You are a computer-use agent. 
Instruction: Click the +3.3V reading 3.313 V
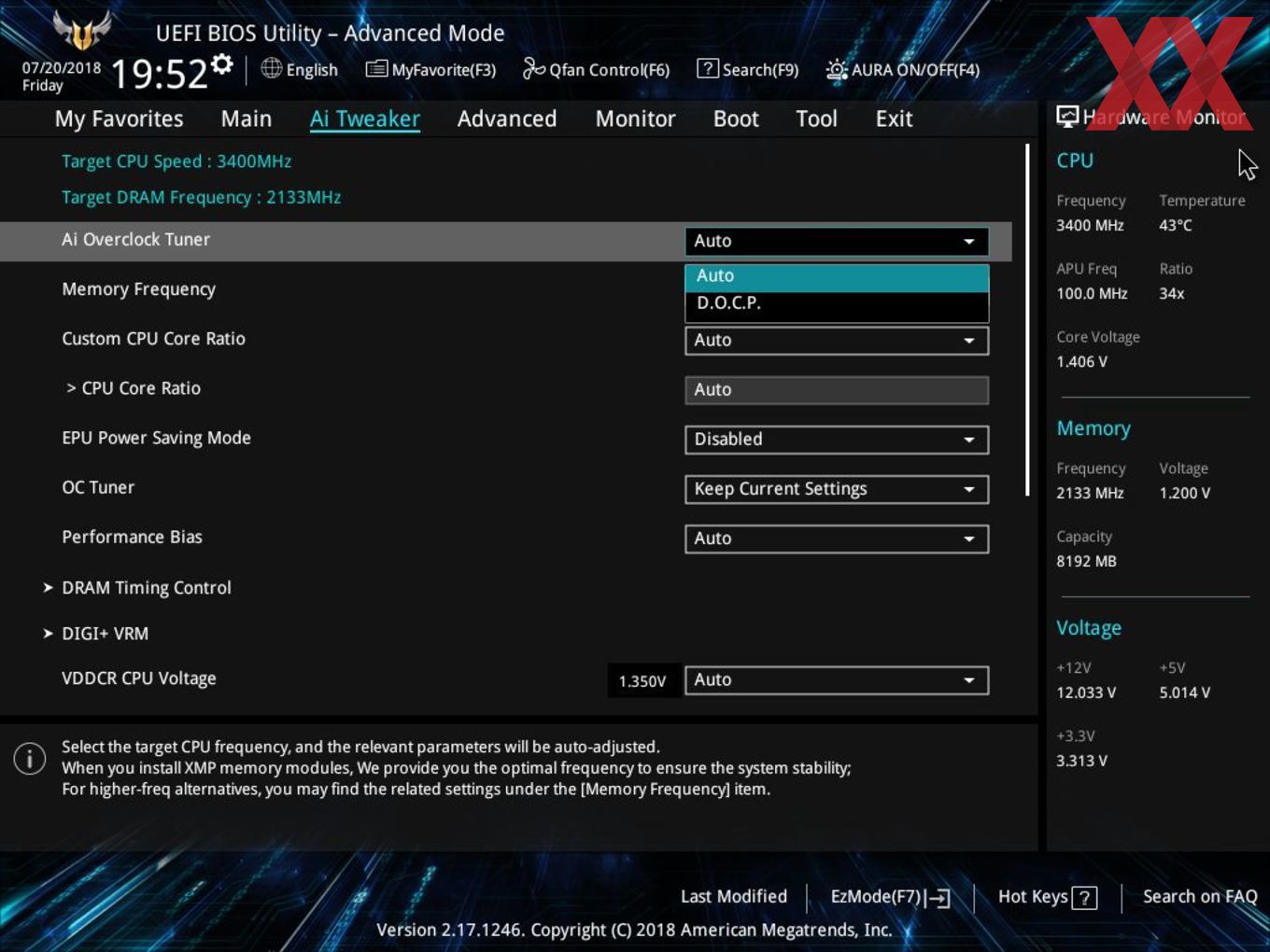1081,761
